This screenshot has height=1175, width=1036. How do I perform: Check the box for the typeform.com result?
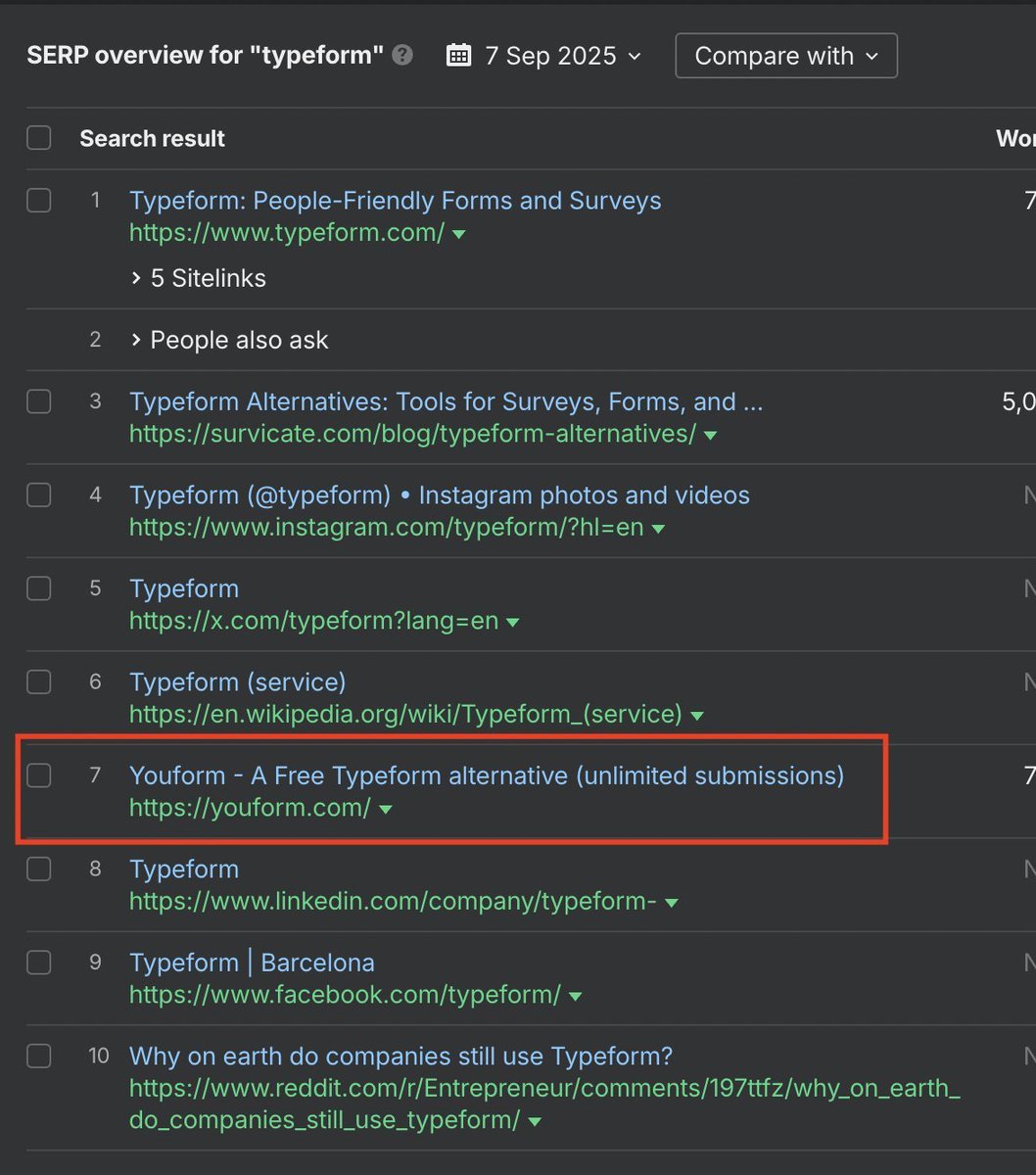(x=39, y=201)
